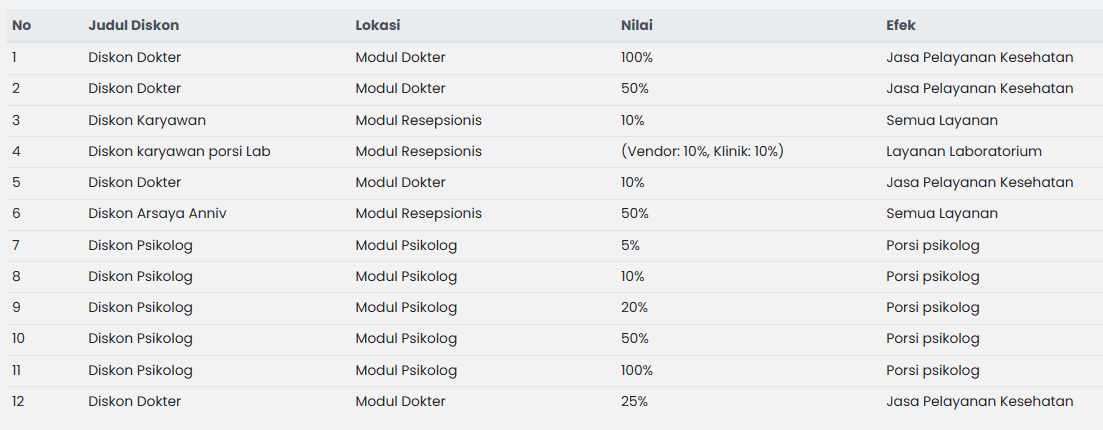This screenshot has height=430, width=1103.
Task: Select "Modul Resepsionis" in the Diskon Karyawan row
Action: tap(418, 120)
